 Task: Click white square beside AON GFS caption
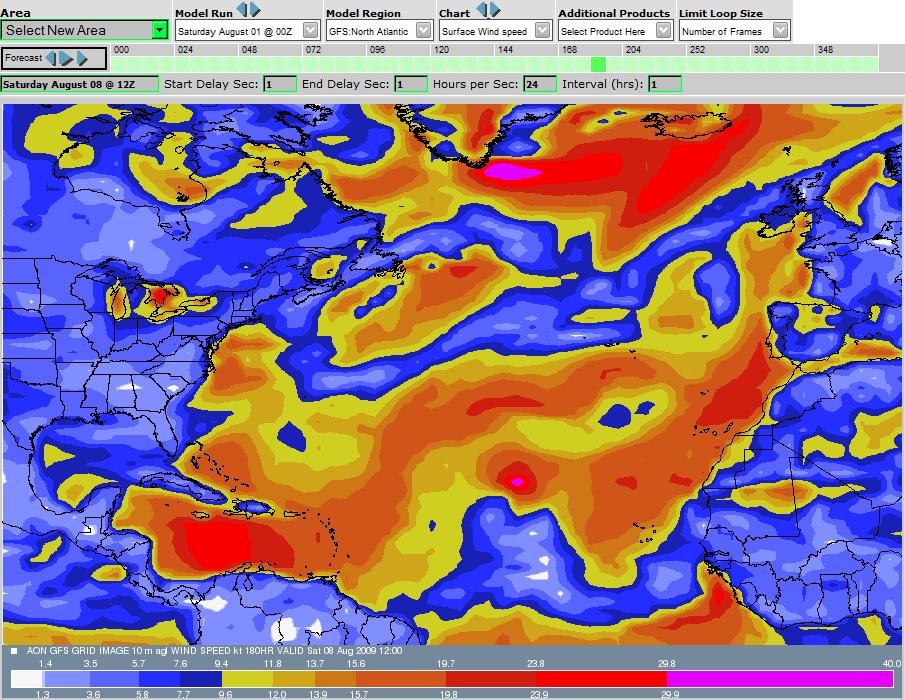tap(13, 650)
